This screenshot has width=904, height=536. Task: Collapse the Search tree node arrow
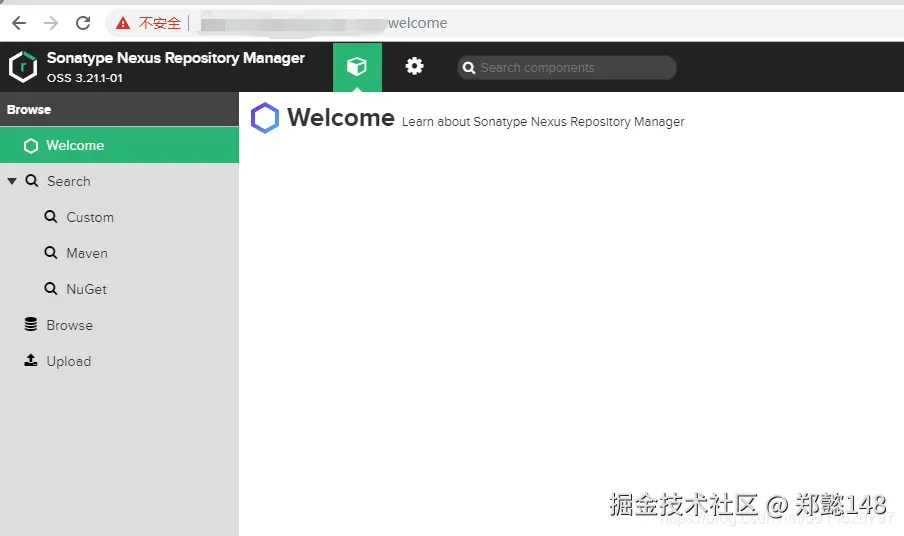12,181
